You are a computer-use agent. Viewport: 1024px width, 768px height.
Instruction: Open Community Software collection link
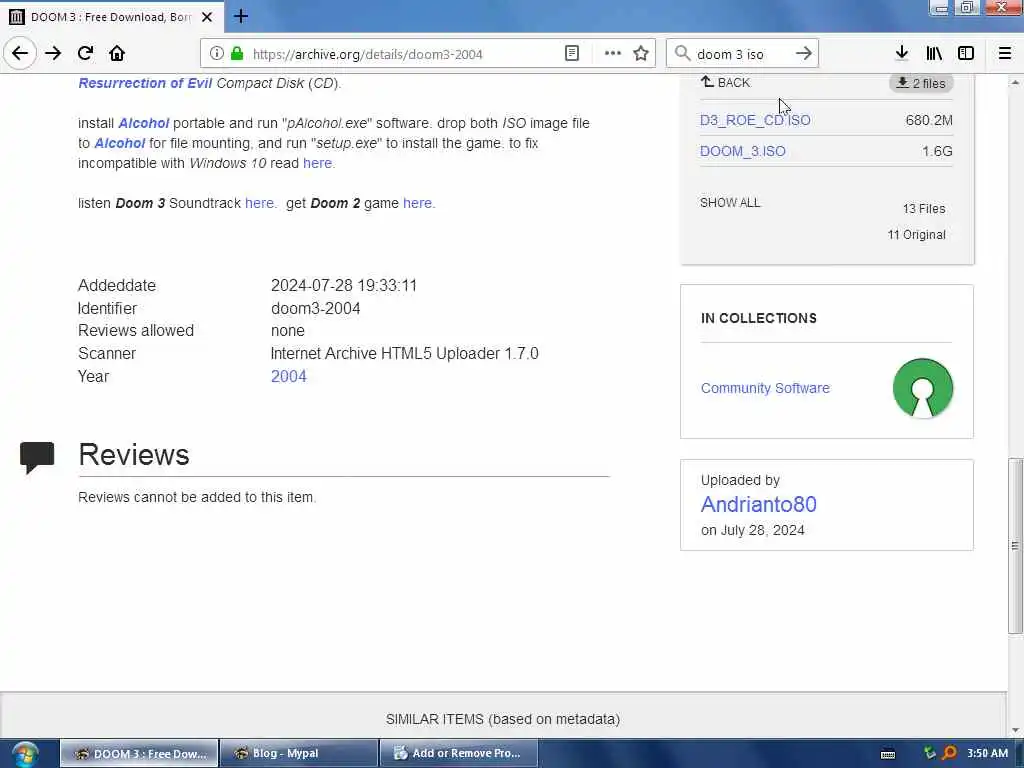(x=765, y=388)
